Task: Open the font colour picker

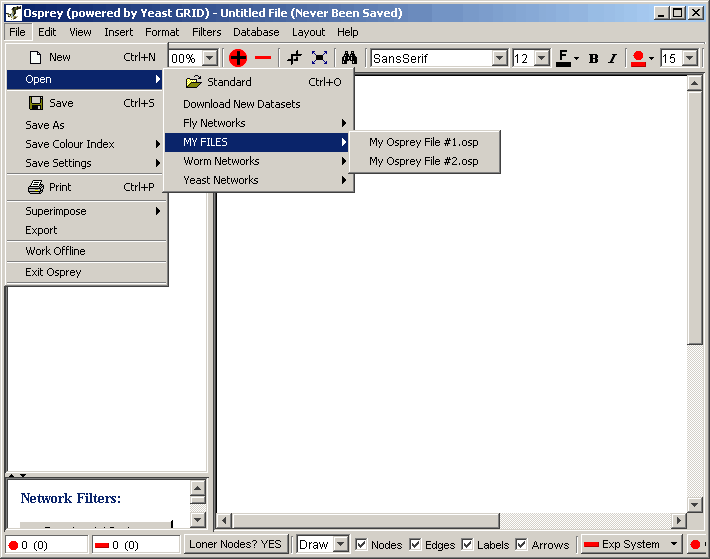Action: click(x=567, y=58)
